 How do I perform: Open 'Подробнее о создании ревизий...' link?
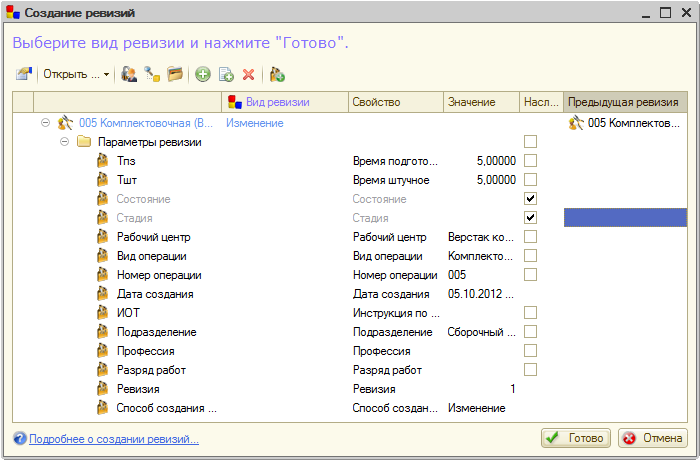(114, 439)
